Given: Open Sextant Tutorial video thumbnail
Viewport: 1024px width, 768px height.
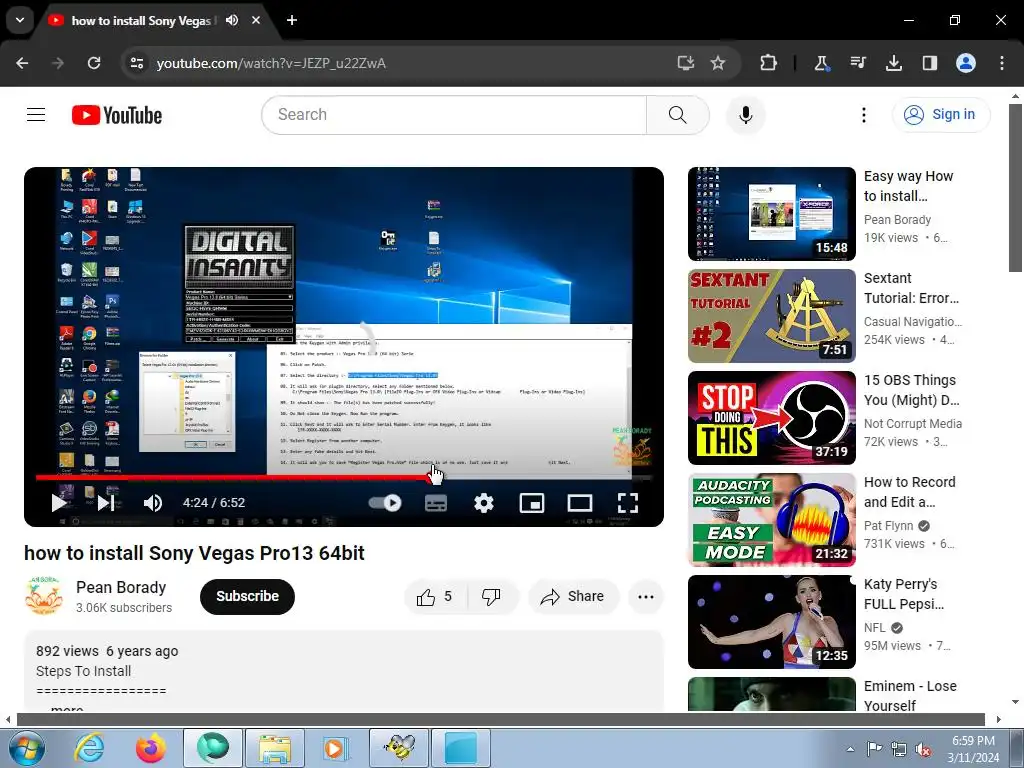Looking at the screenshot, I should [771, 315].
